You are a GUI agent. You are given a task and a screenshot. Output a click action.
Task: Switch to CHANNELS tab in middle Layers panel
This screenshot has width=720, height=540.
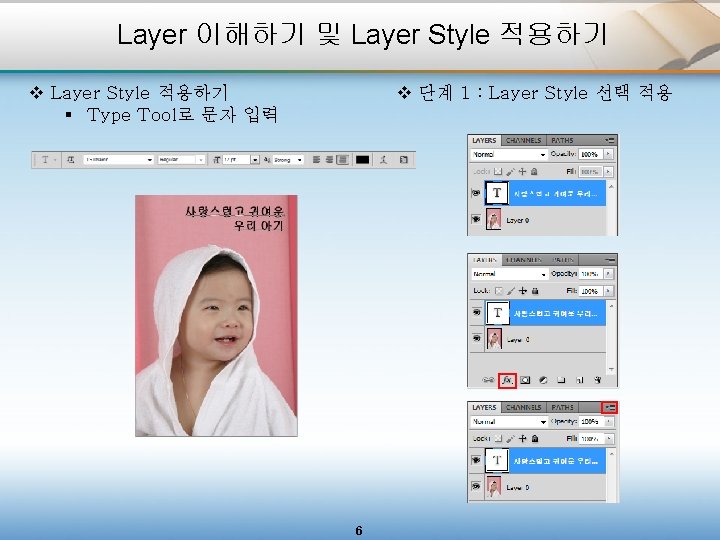(523, 260)
